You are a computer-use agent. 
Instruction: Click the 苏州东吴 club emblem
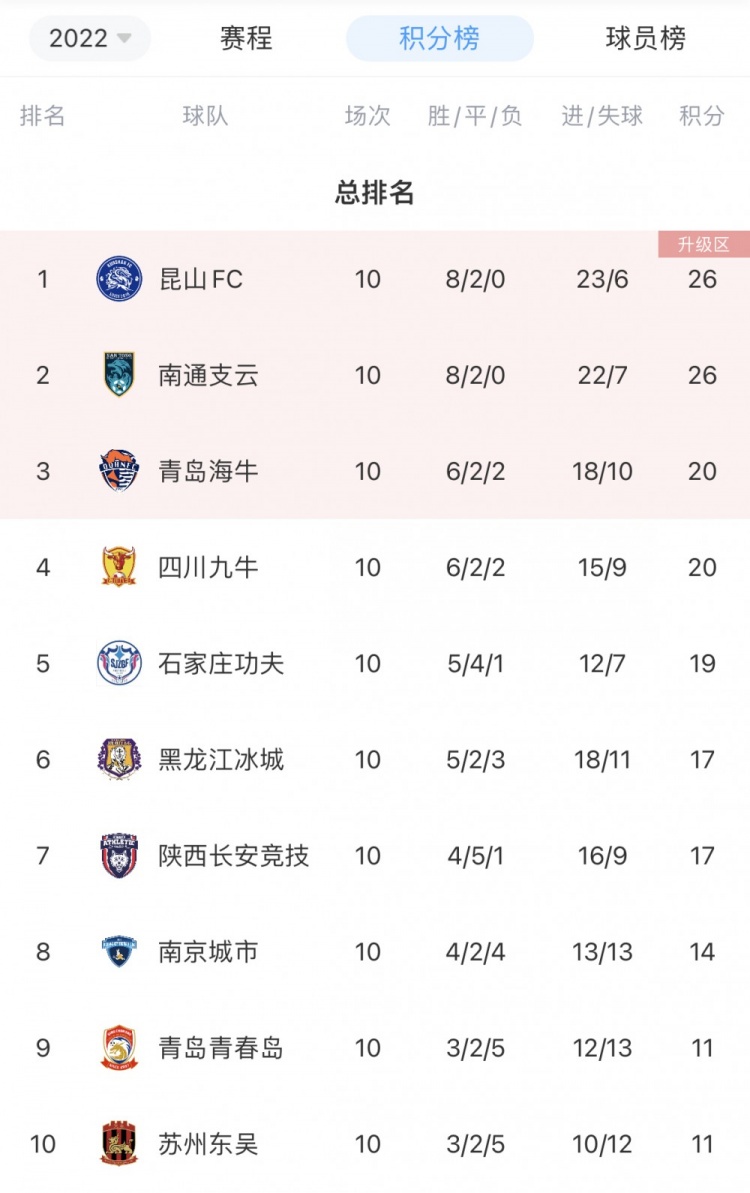point(119,1144)
